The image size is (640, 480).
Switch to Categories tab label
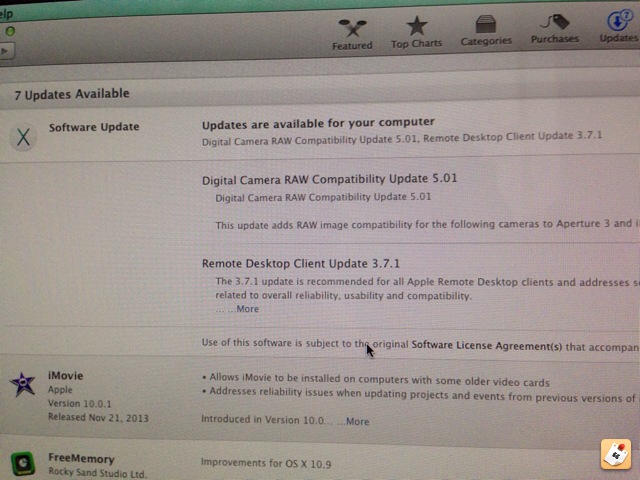(486, 41)
